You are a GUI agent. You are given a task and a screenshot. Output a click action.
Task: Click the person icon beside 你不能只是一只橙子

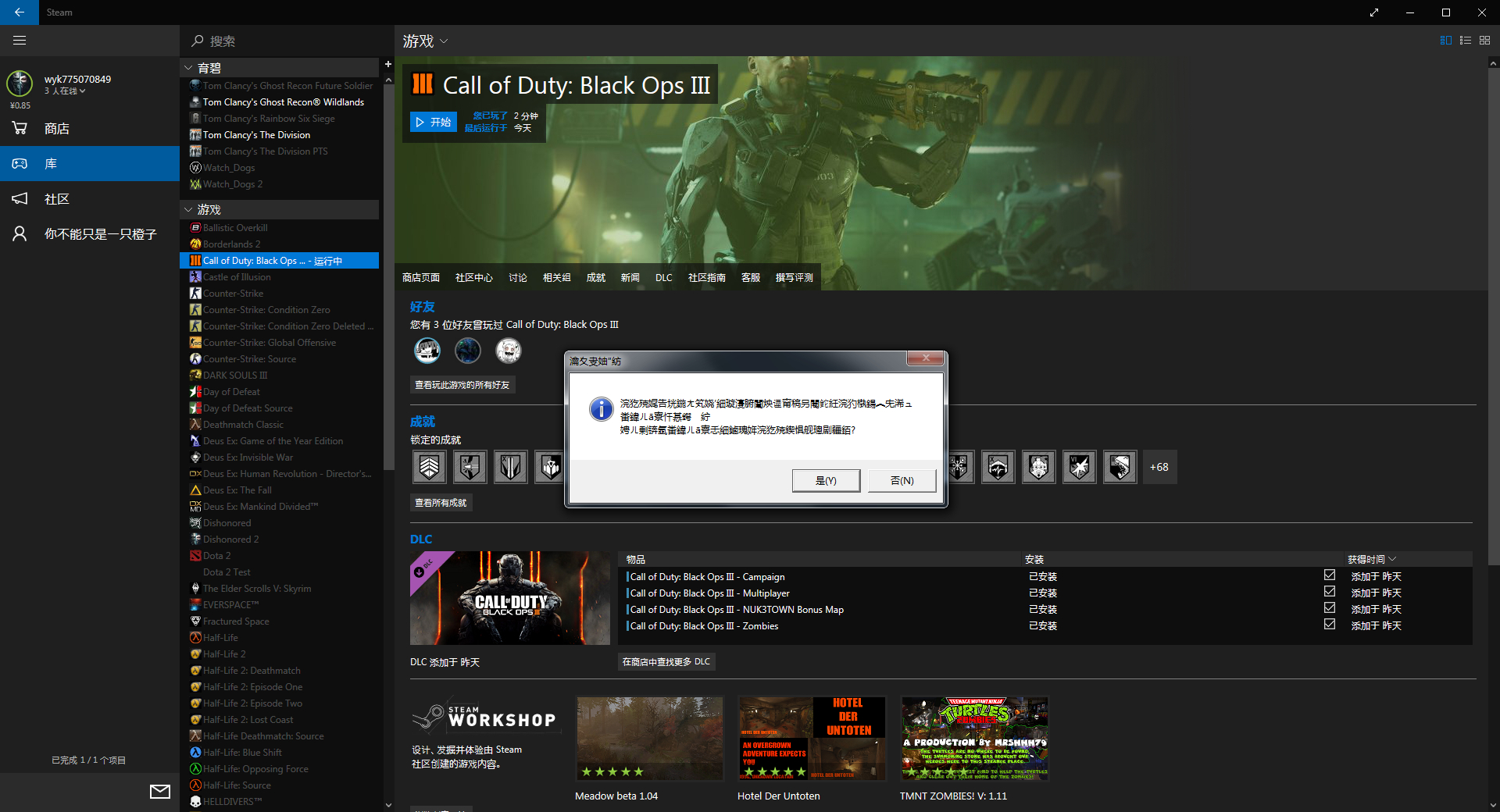[20, 233]
